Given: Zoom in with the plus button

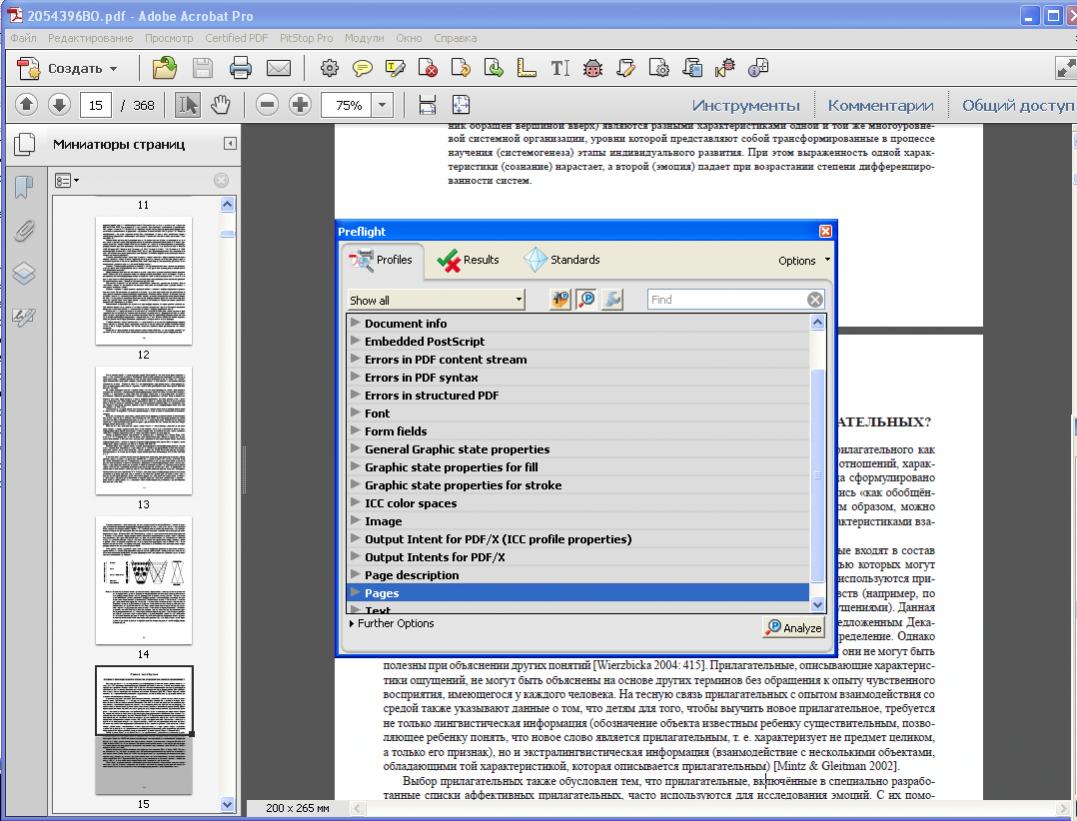Looking at the screenshot, I should pyautogui.click(x=300, y=104).
